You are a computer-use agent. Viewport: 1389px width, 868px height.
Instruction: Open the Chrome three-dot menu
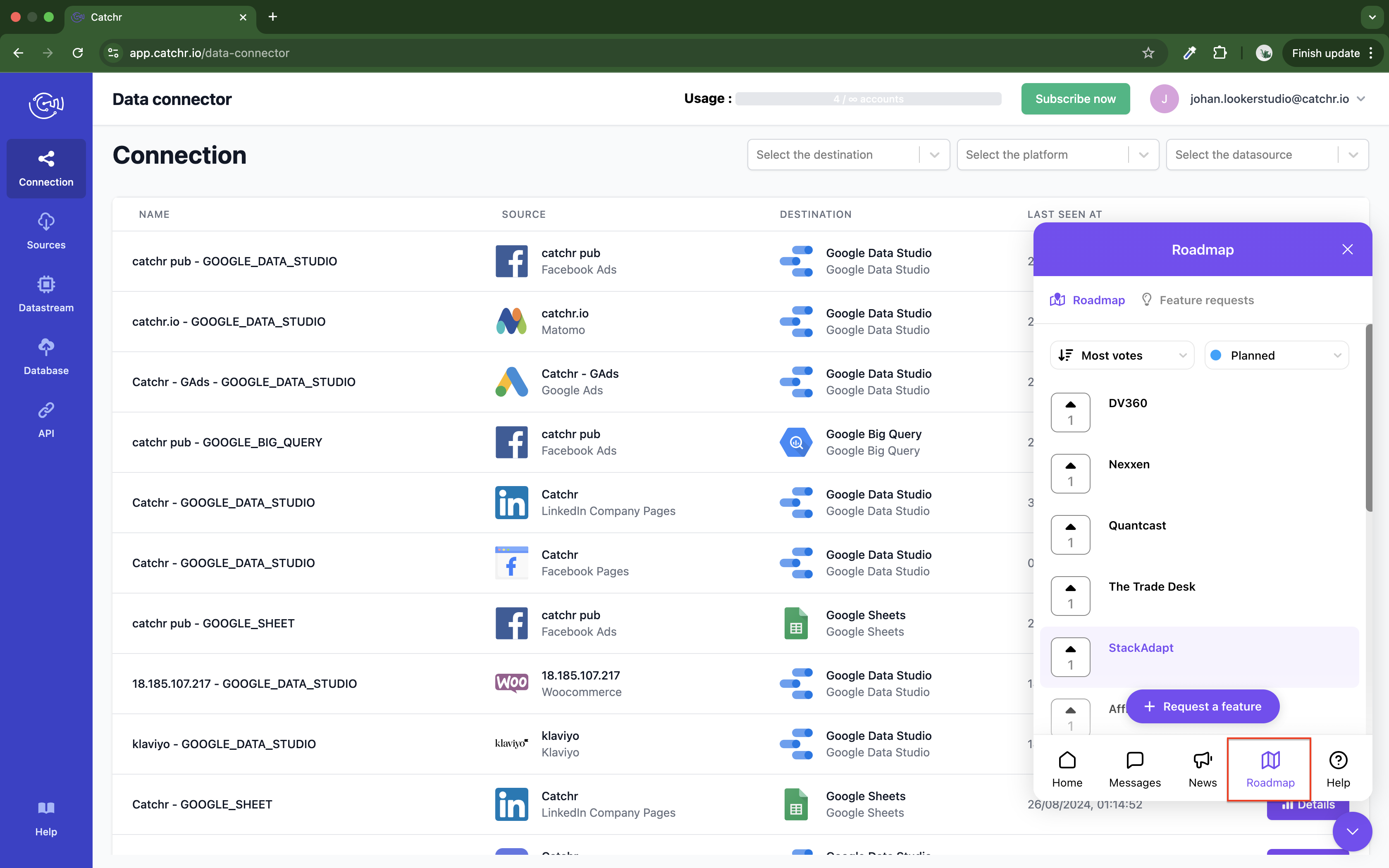(1371, 53)
